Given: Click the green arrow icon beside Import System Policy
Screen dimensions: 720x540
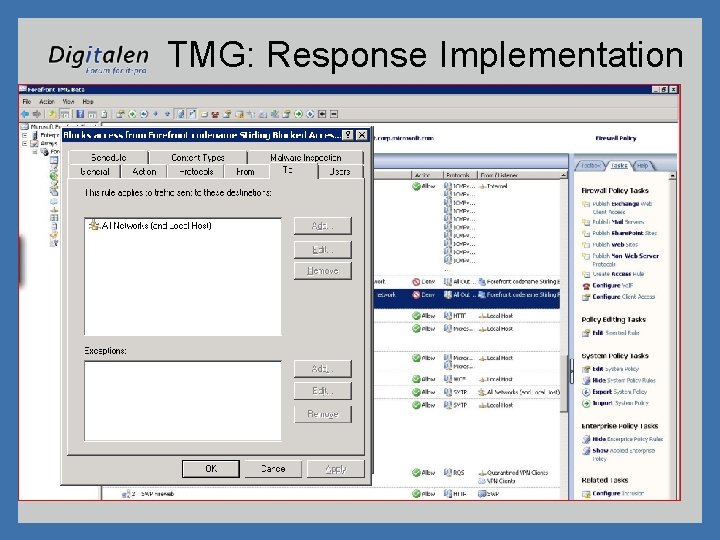Looking at the screenshot, I should pyautogui.click(x=586, y=404).
